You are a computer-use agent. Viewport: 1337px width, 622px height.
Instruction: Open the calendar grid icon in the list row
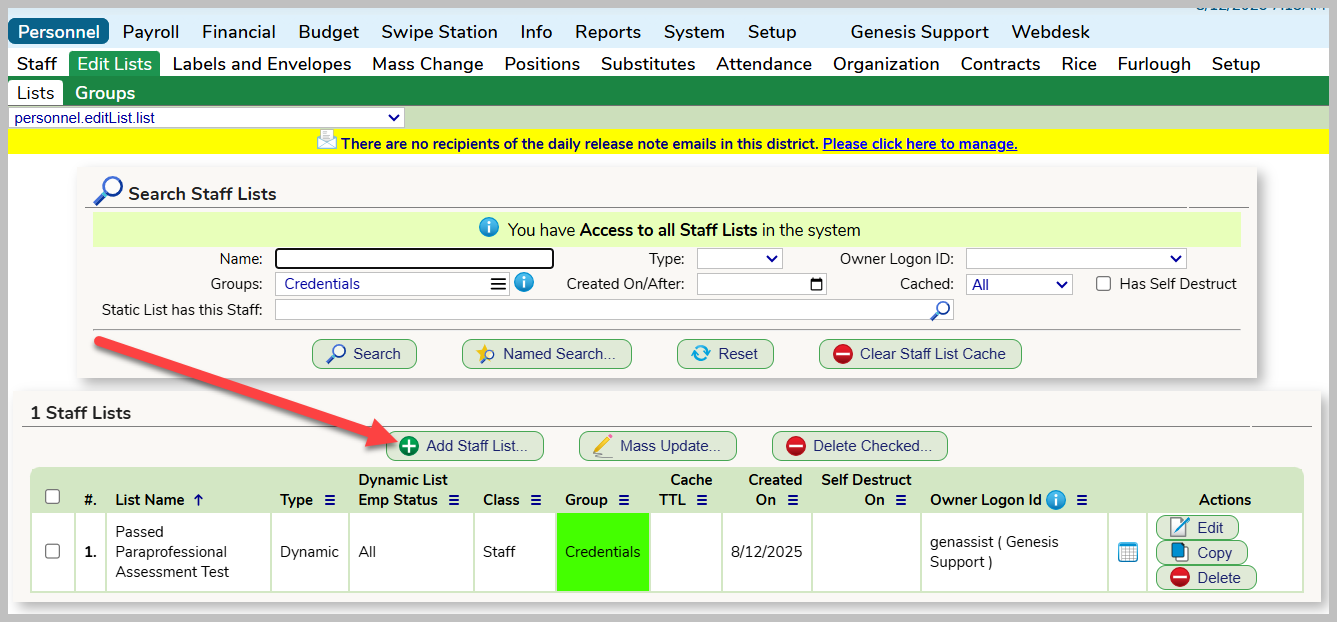click(x=1128, y=552)
